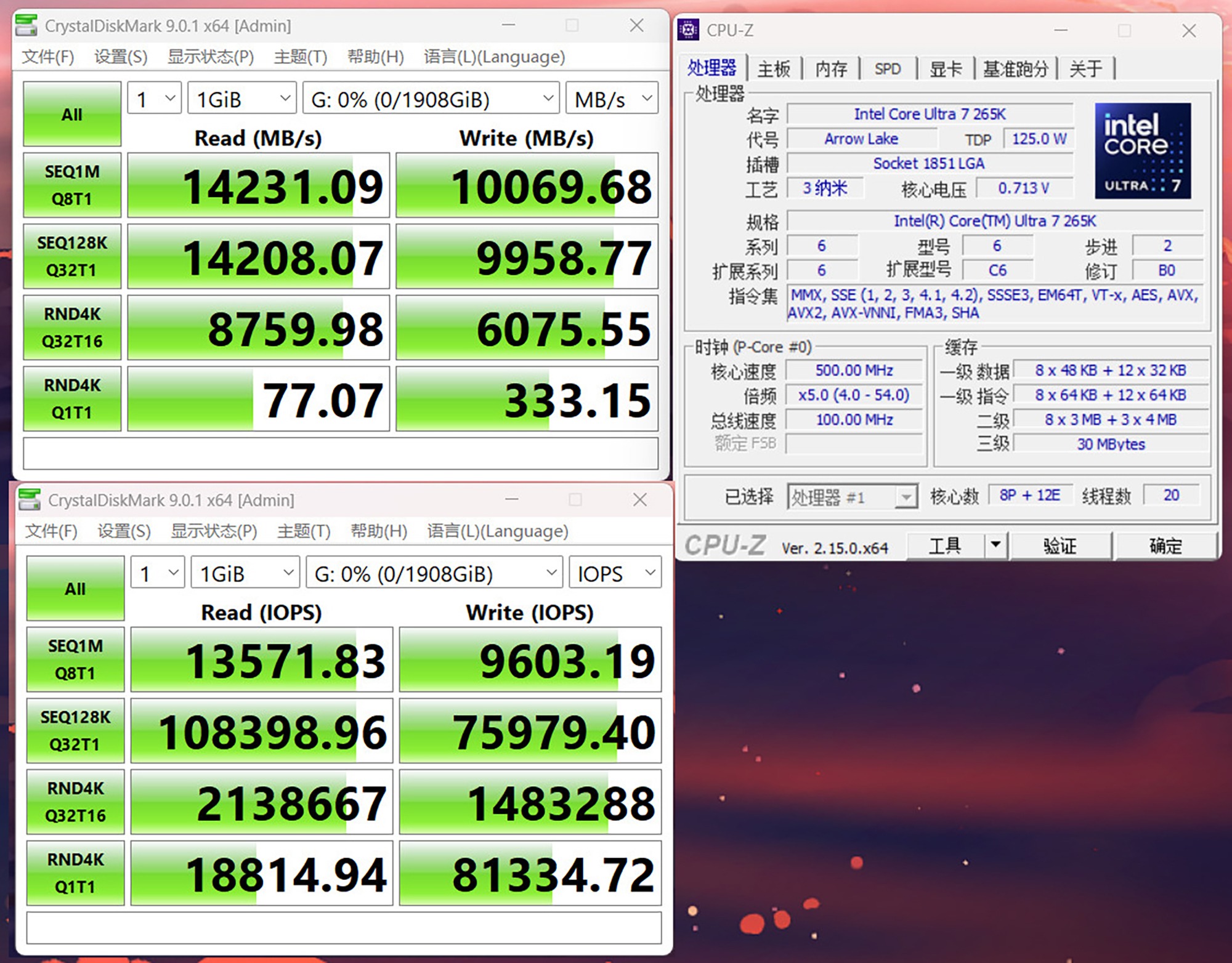Open the 设置(S) menu in the bottom CrystalDiskMark window
Viewport: 1232px width, 963px height.
tap(124, 531)
